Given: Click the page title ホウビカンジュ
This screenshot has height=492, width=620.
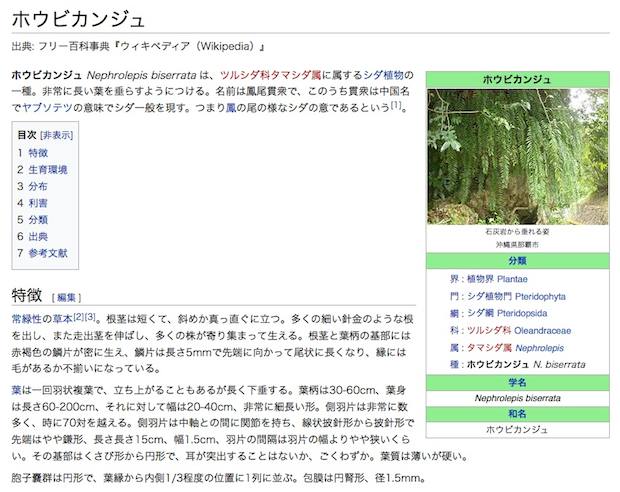Looking at the screenshot, I should [x=78, y=19].
